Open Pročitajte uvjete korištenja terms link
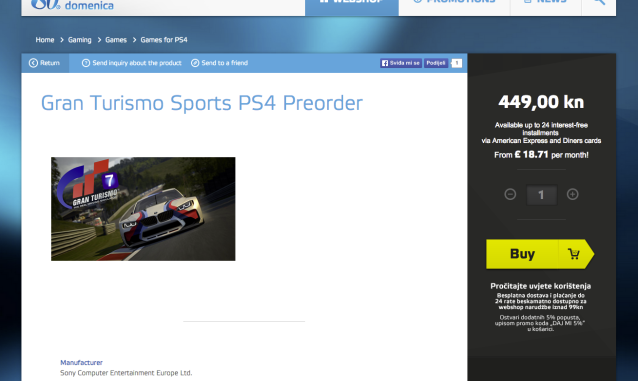The image size is (638, 381). click(x=541, y=286)
